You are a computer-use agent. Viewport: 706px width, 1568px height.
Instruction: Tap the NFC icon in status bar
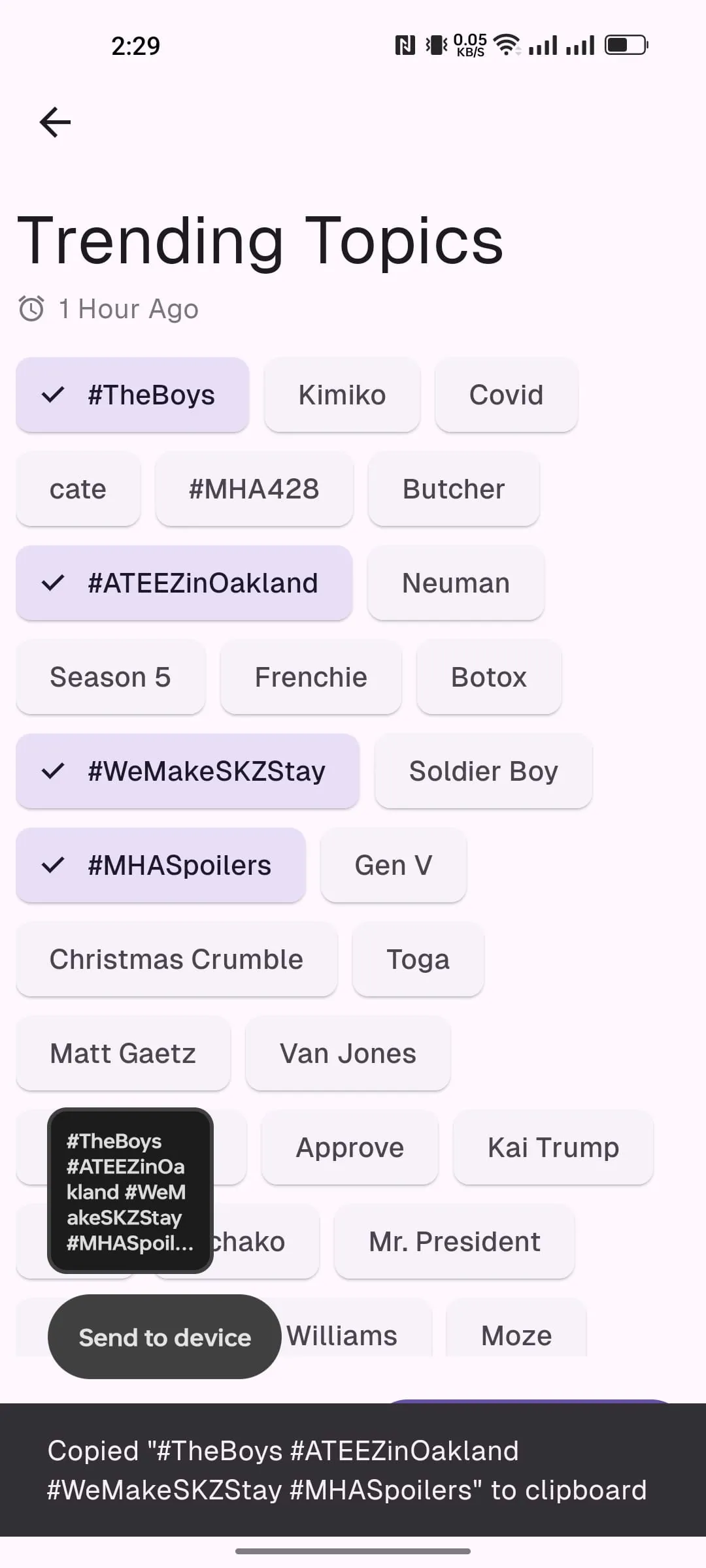(x=405, y=45)
